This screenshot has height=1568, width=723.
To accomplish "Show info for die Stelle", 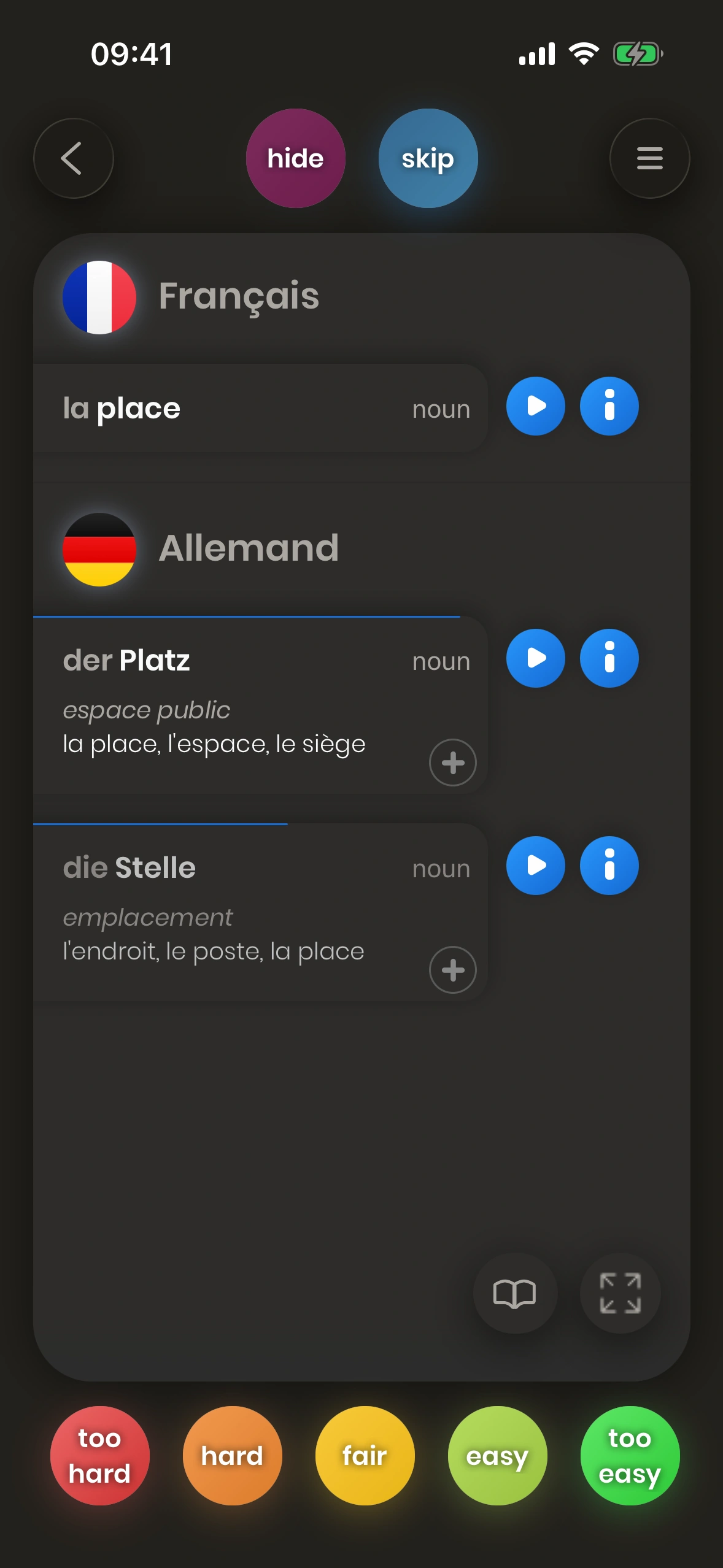I will click(x=609, y=866).
